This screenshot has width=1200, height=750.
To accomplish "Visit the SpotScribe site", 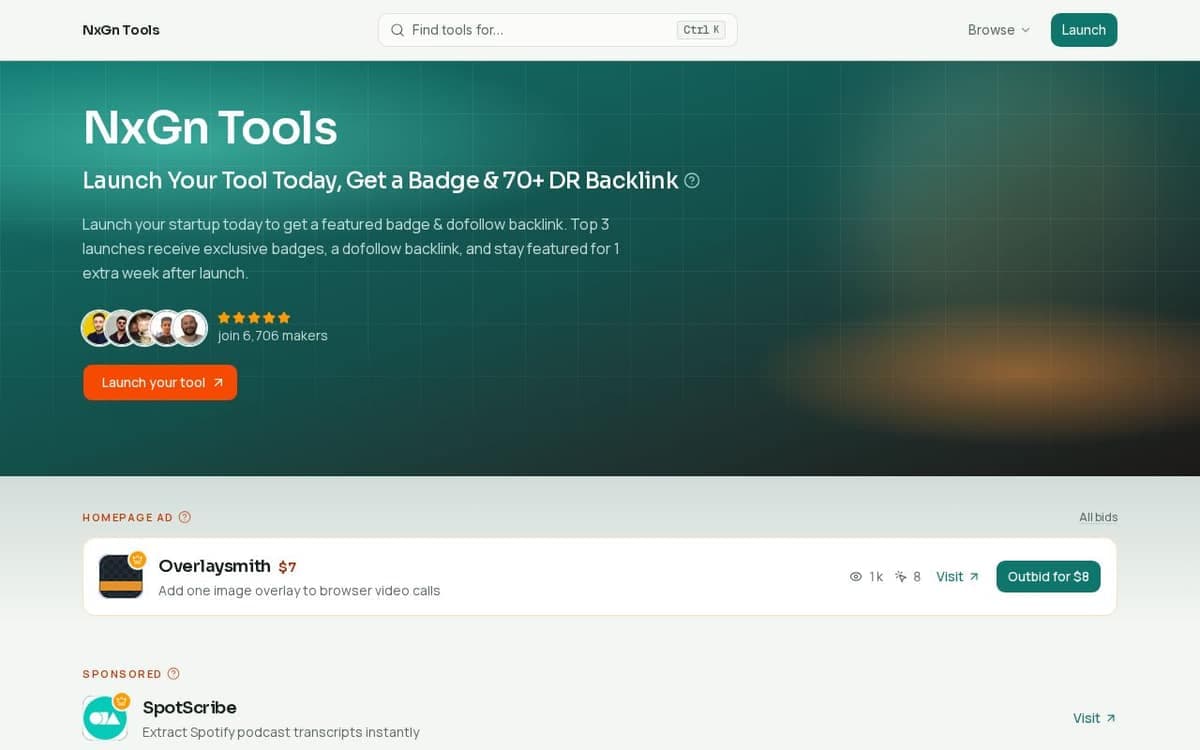I will (x=1095, y=718).
